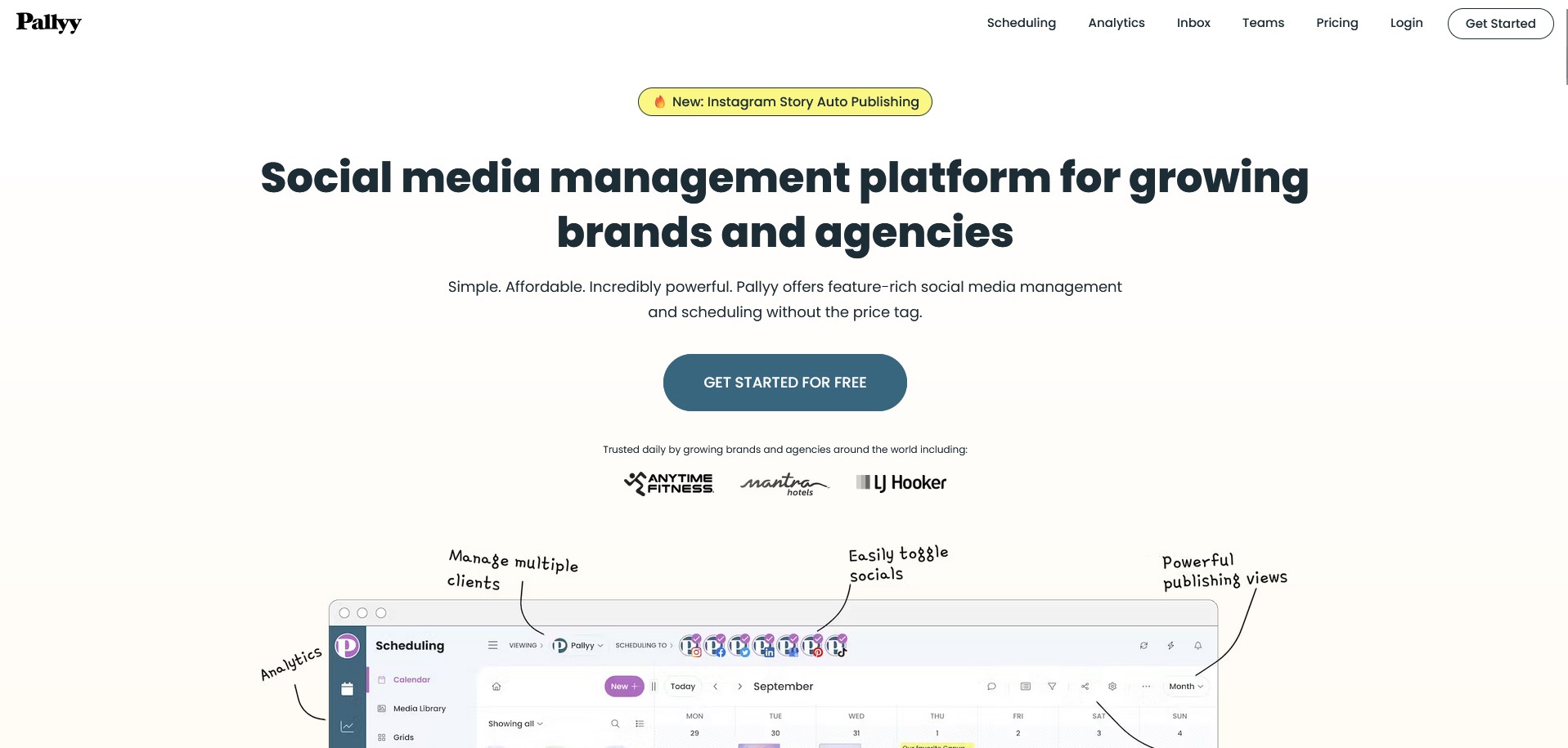Toggle the Instagram social account
1568x748 pixels.
pyautogui.click(x=690, y=646)
